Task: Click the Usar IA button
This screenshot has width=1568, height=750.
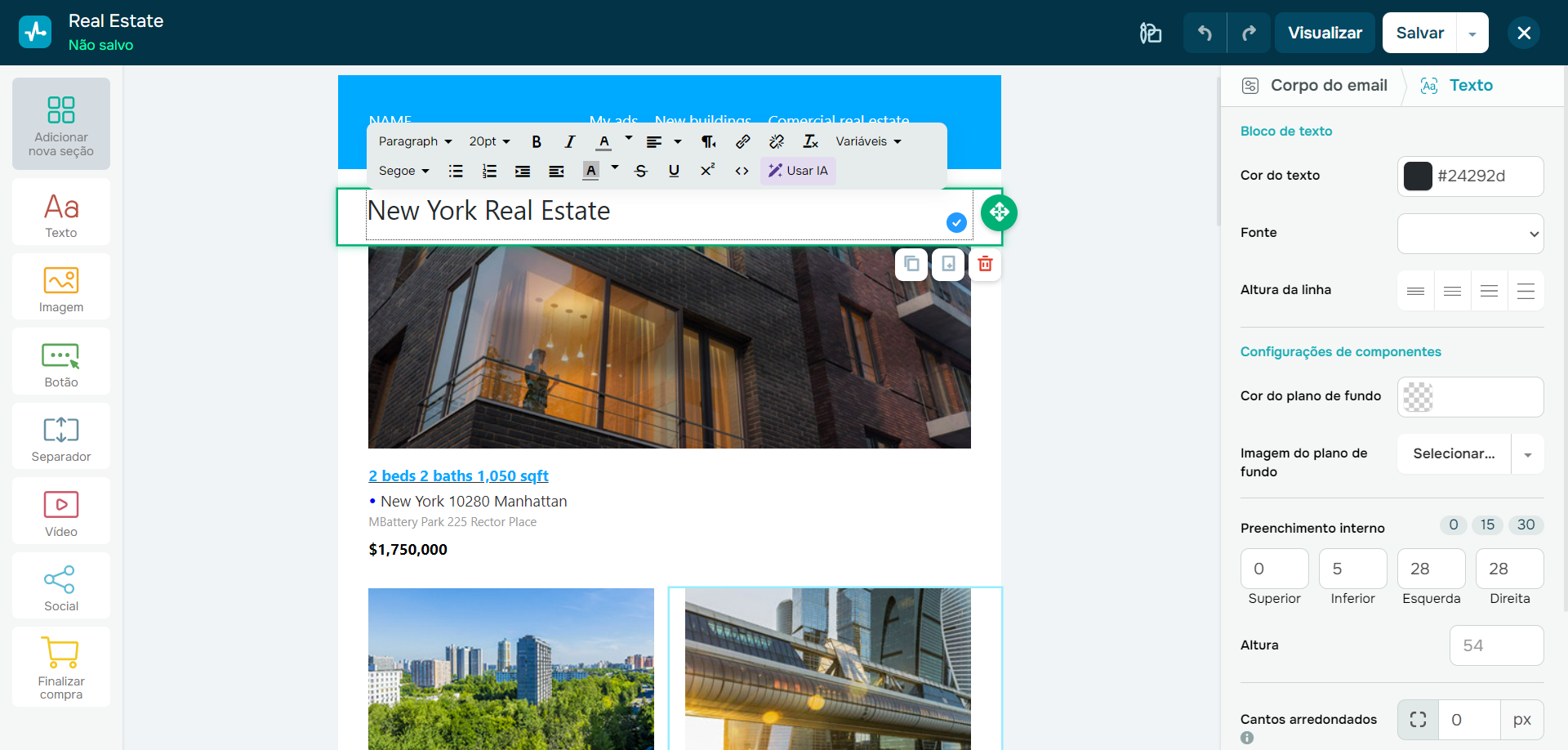Action: [798, 171]
